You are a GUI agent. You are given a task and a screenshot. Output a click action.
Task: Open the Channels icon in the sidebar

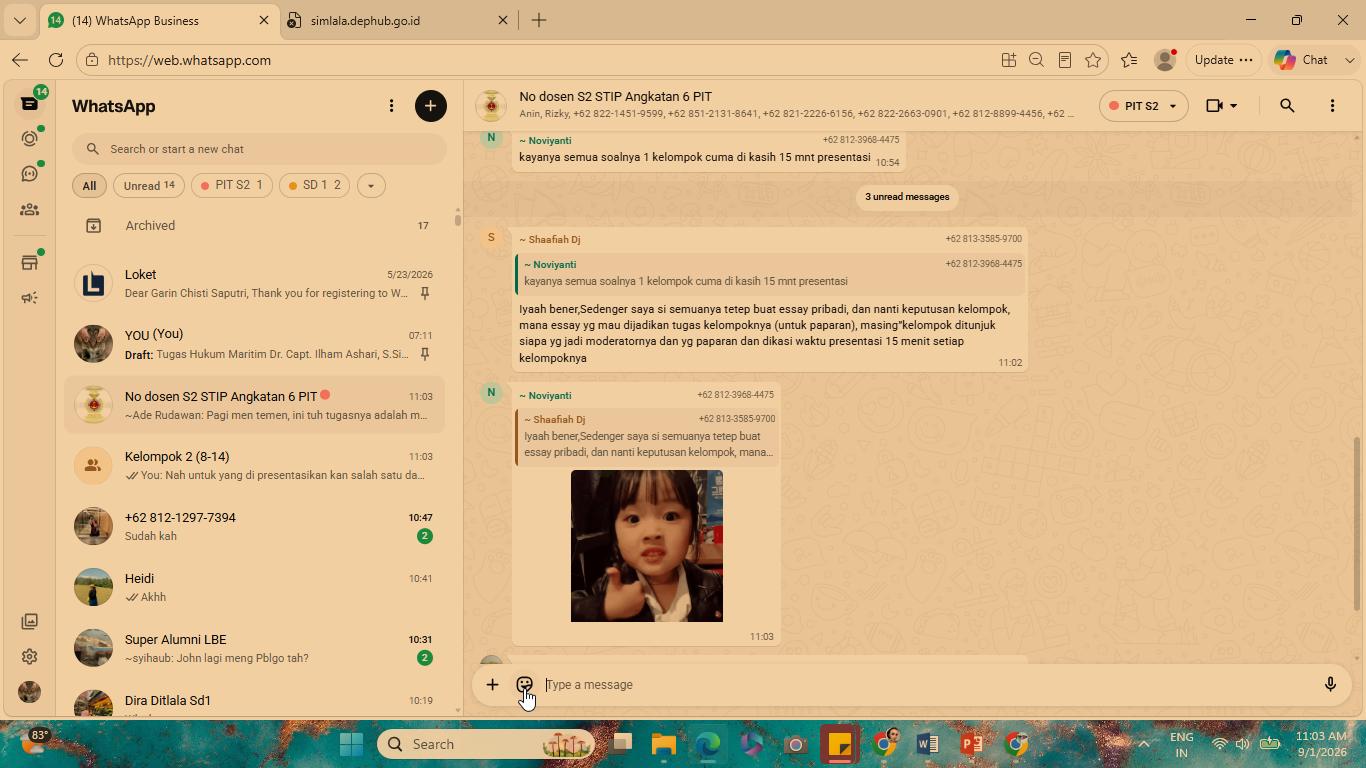(29, 174)
